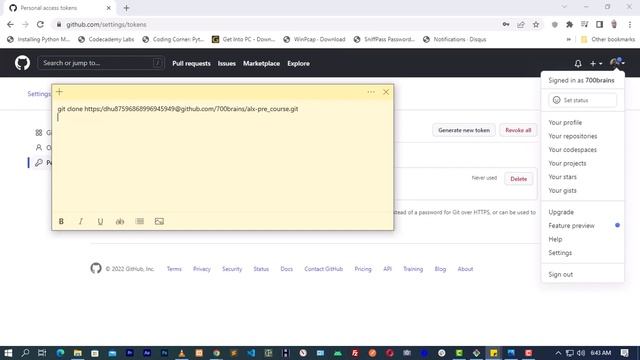This screenshot has height=360, width=640.
Task: Bookmark this page with star icon
Action: pos(536,24)
